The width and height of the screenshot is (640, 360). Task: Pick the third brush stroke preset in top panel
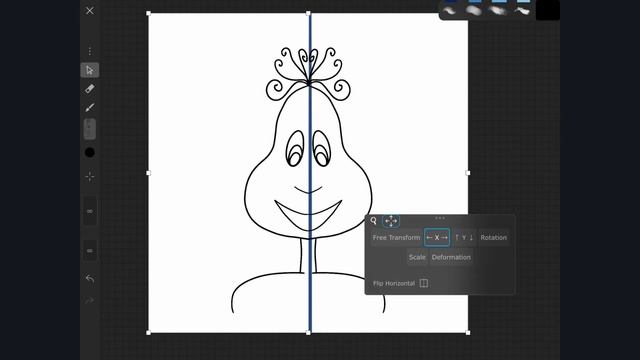tap(498, 11)
